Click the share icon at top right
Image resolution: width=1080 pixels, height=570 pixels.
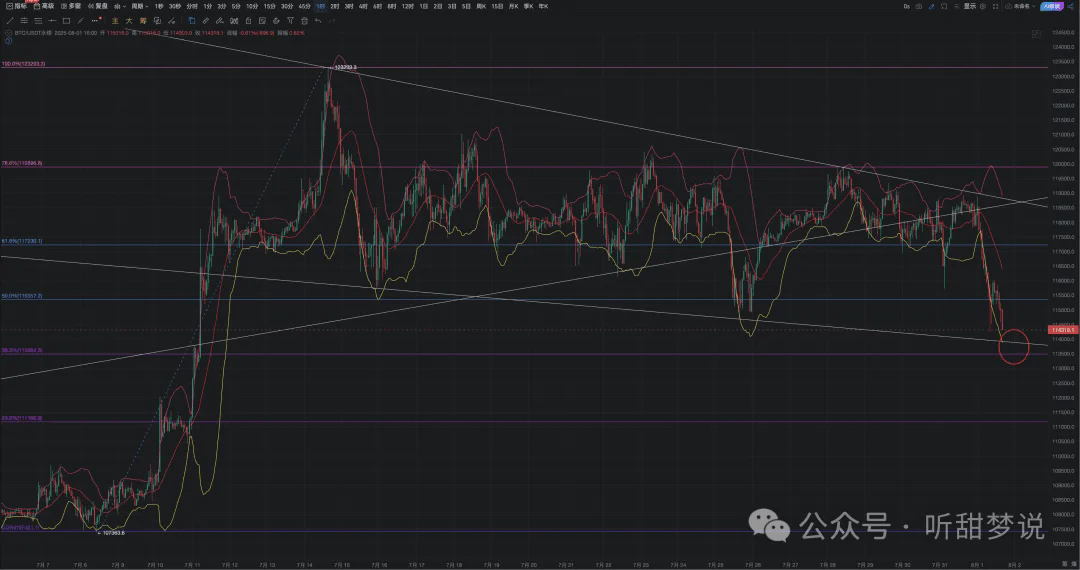(1070, 6)
